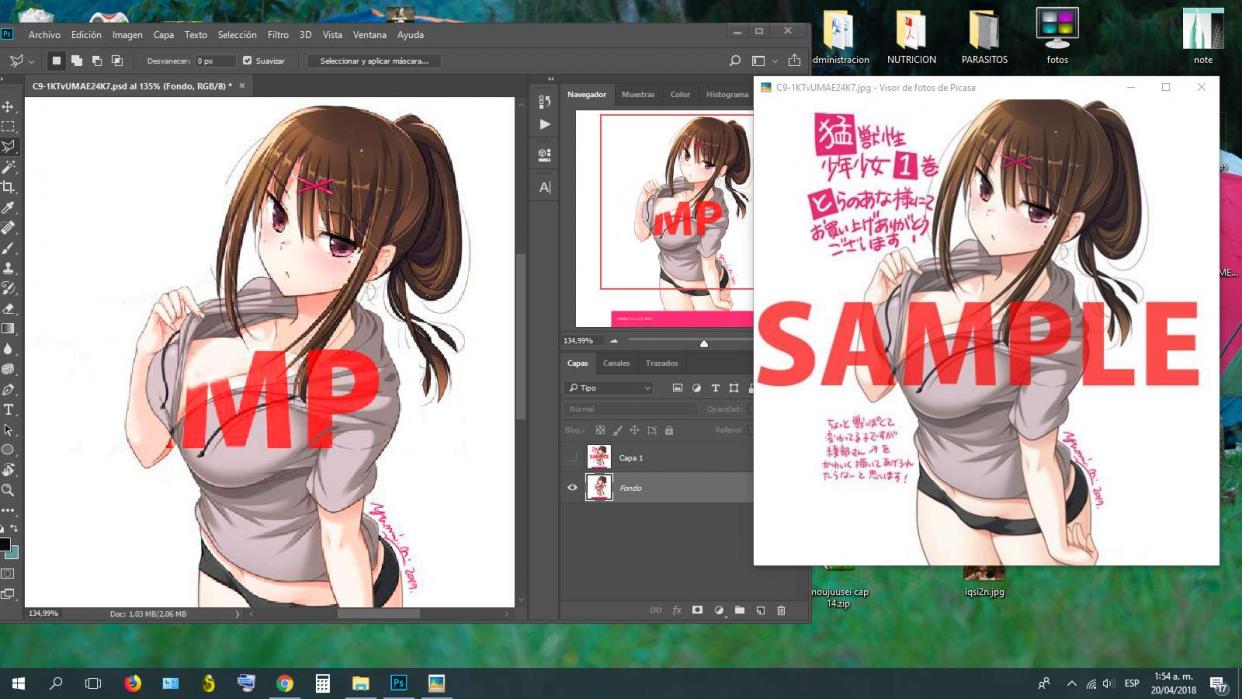
Task: Close the C9-1KTvUMAE24K7.psd document tab
Action: pyautogui.click(x=242, y=86)
